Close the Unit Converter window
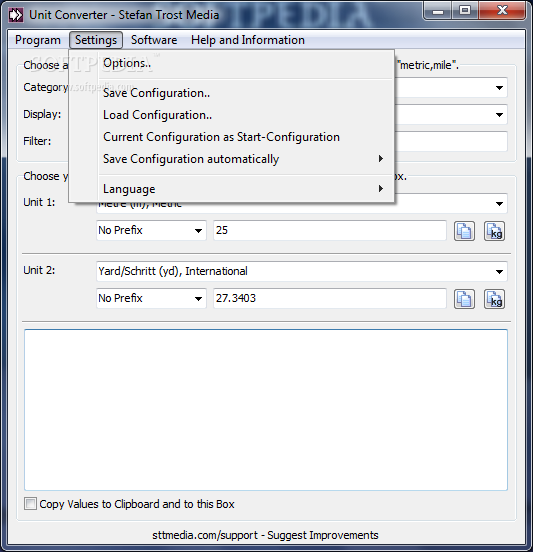The height and width of the screenshot is (552, 533). click(x=502, y=11)
